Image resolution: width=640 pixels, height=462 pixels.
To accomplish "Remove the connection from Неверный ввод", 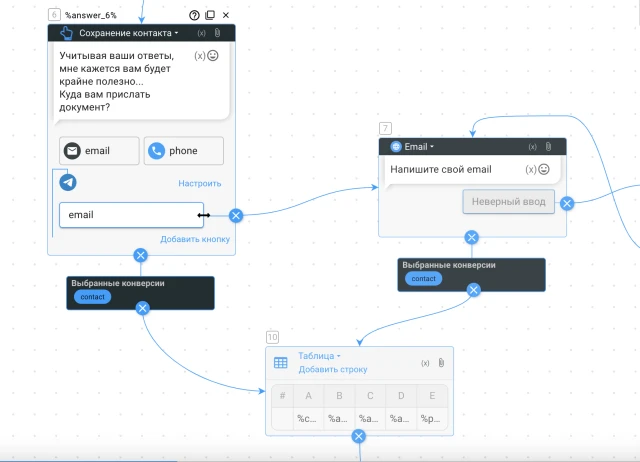I will (x=567, y=203).
